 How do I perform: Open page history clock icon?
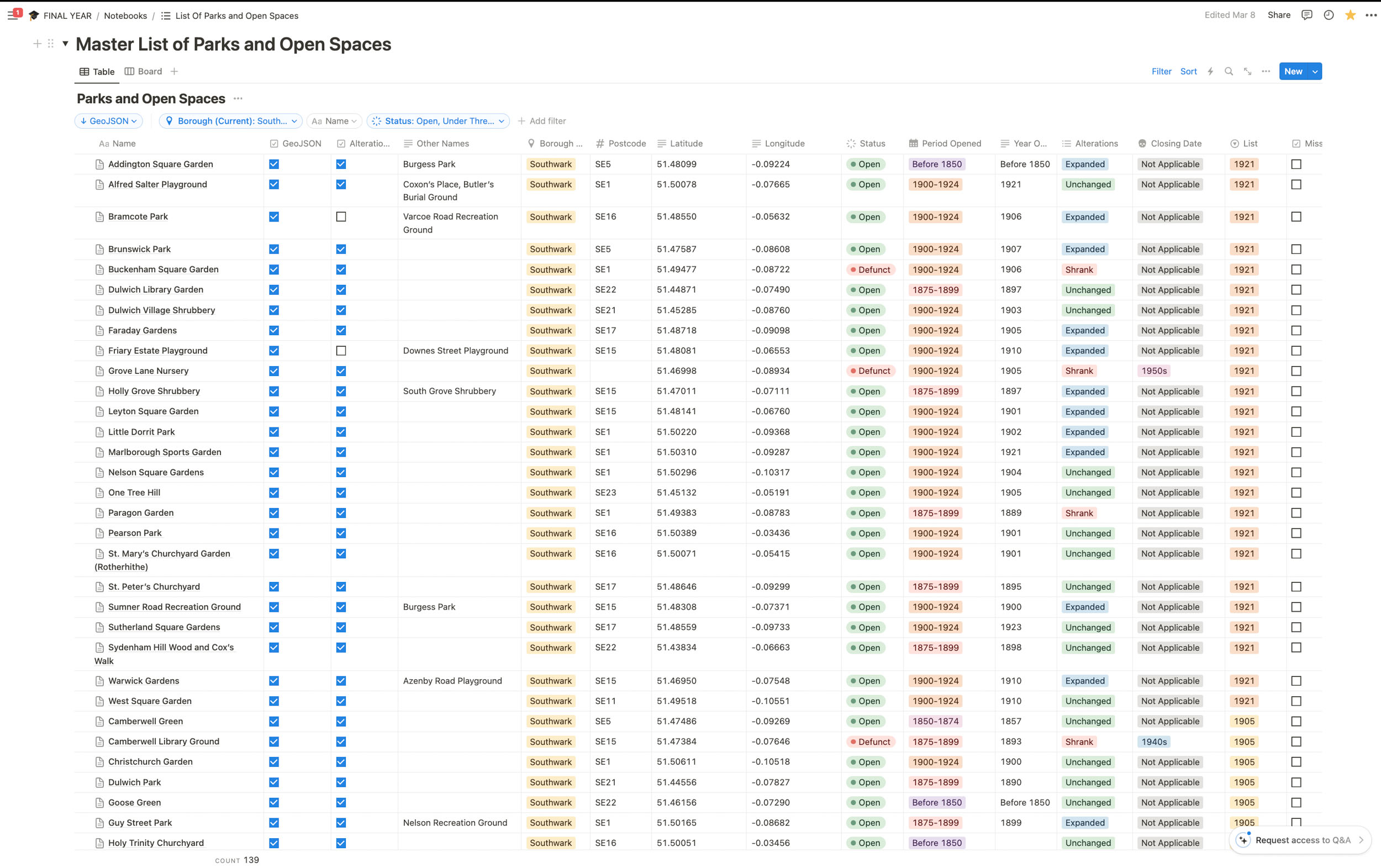click(x=1328, y=15)
